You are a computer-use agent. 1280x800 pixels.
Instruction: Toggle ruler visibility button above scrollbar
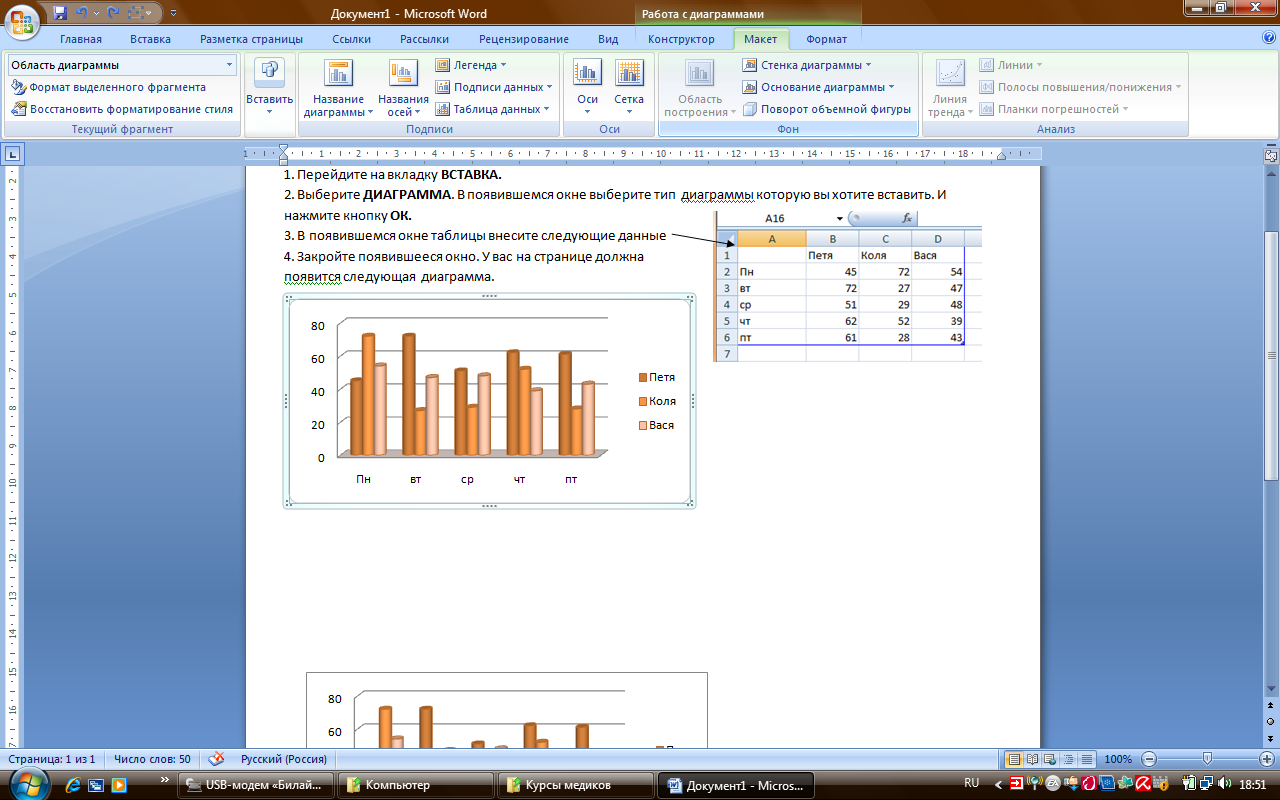coord(1271,155)
